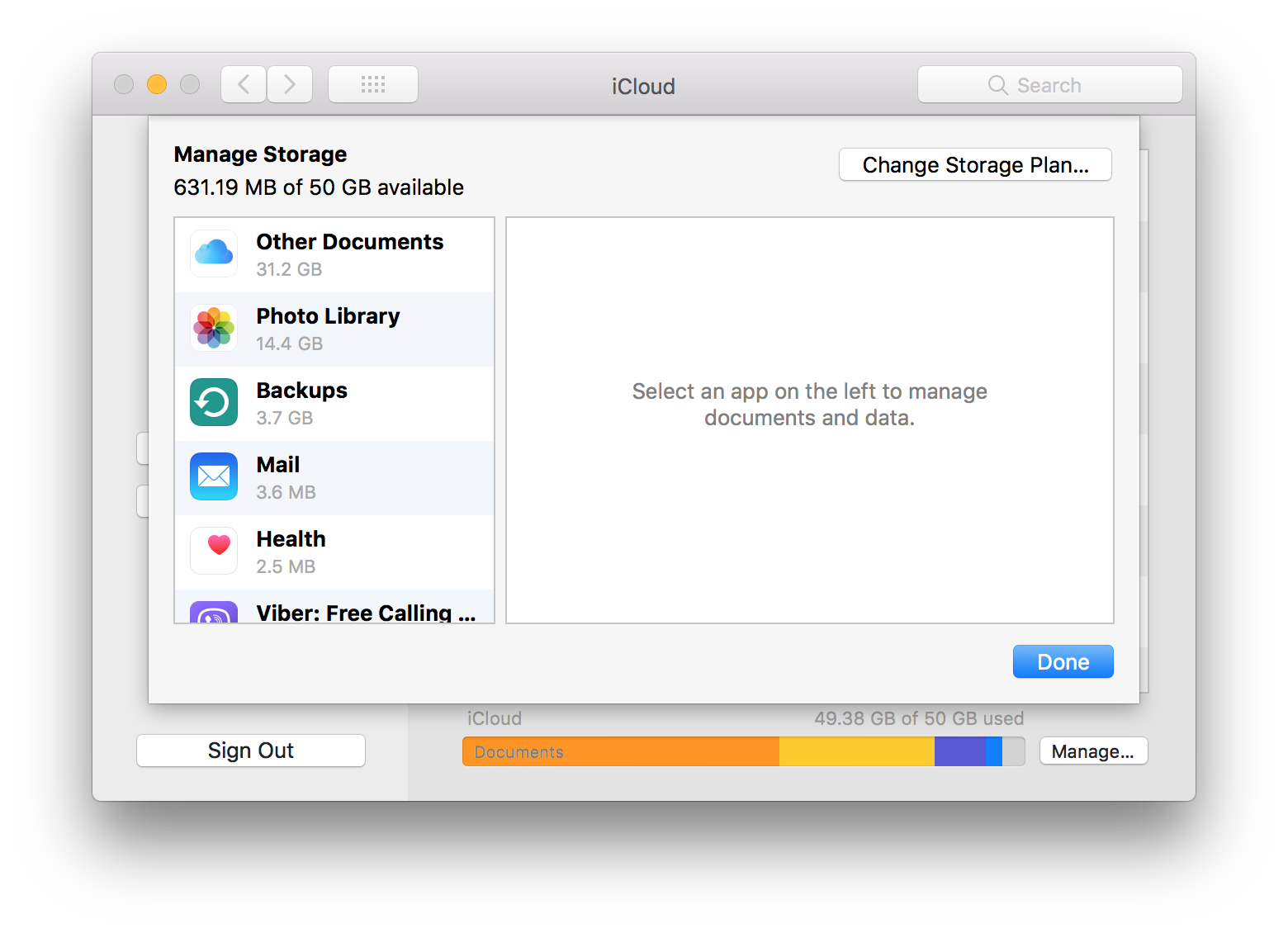Click the 31.2 GB size label

[x=289, y=269]
